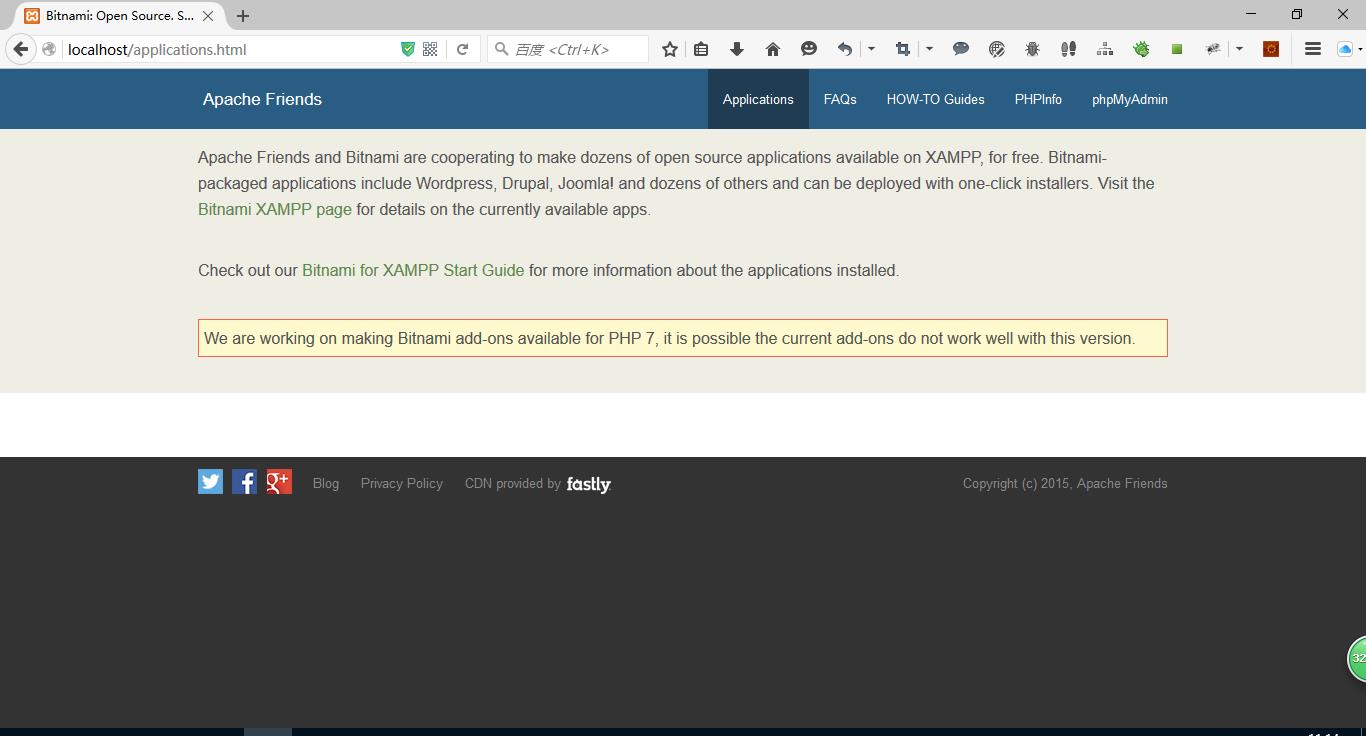Open dropdown next to the crop icon
1366x736 pixels.
tap(929, 49)
